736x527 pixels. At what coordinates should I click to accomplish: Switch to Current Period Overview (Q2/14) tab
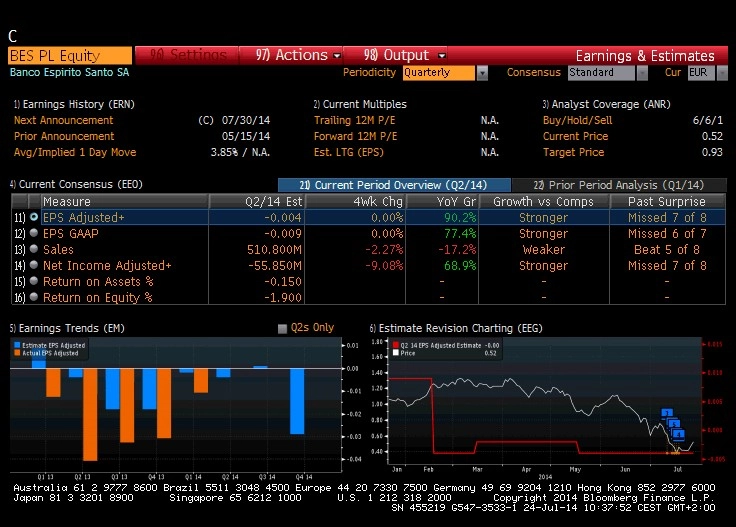pos(394,185)
